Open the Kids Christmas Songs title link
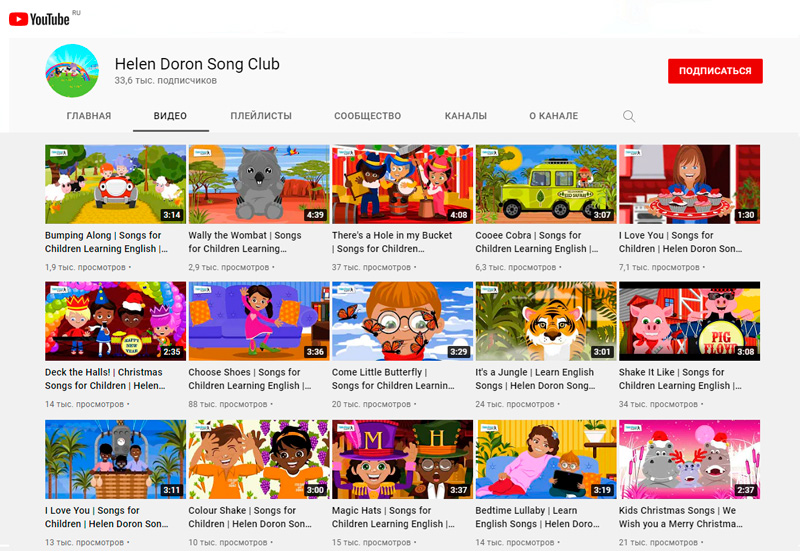This screenshot has width=800, height=551. [682, 517]
